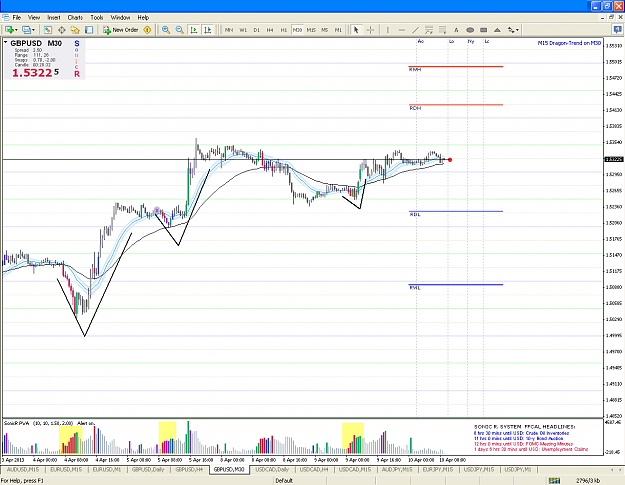This screenshot has height=485, width=625.
Task: Open the Charts menu
Action: pyautogui.click(x=75, y=18)
